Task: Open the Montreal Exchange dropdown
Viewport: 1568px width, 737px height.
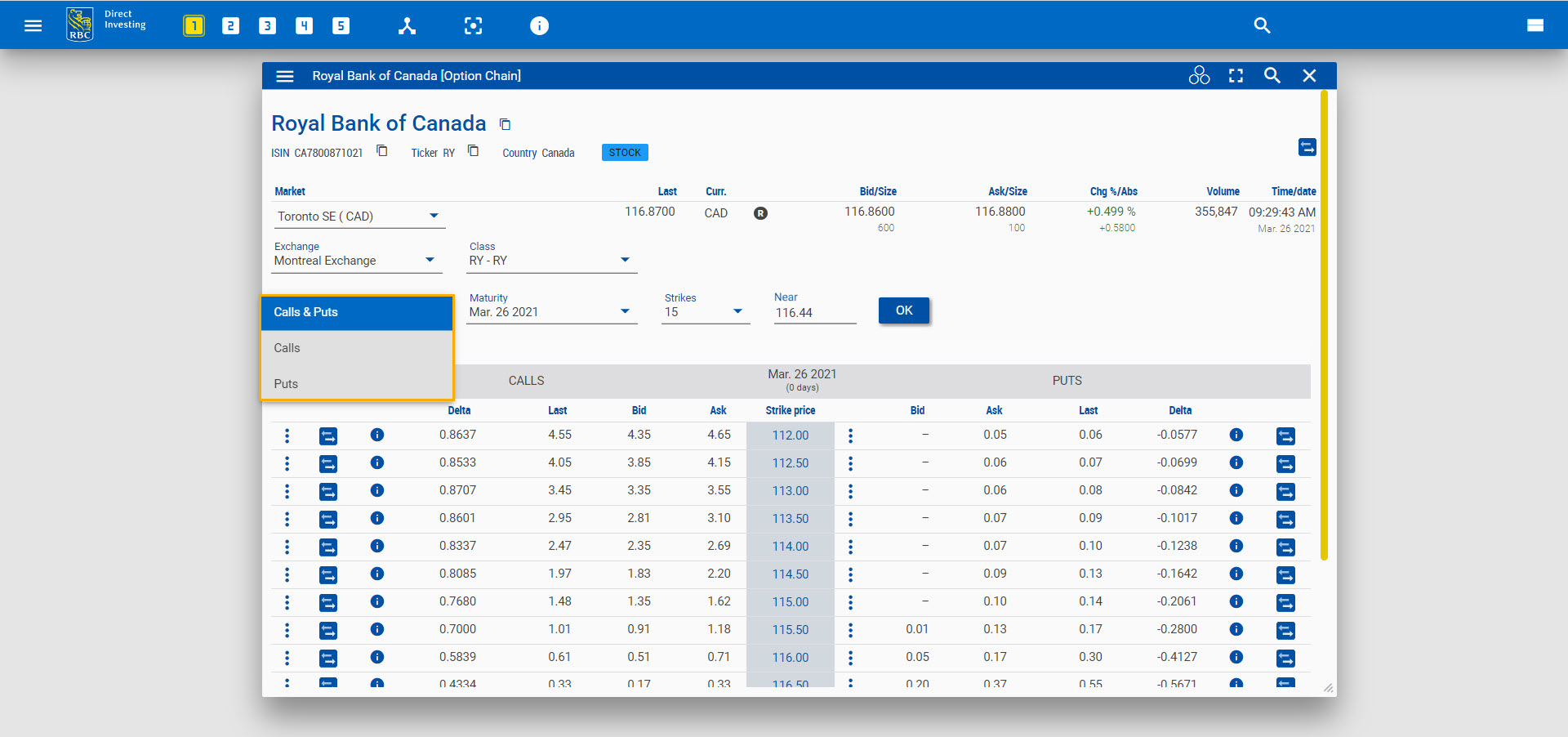Action: pyautogui.click(x=356, y=261)
